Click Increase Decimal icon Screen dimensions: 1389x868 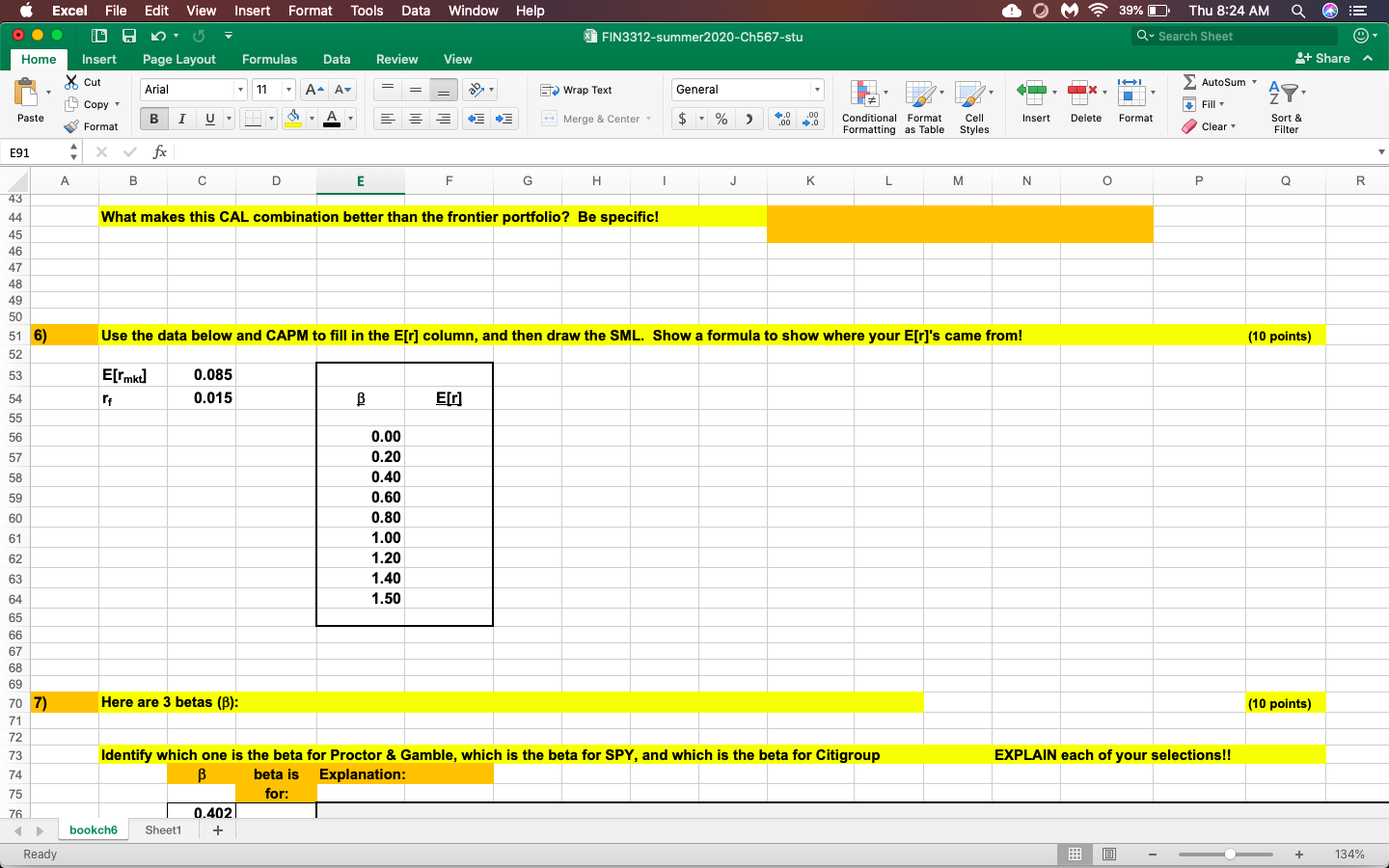(x=783, y=119)
